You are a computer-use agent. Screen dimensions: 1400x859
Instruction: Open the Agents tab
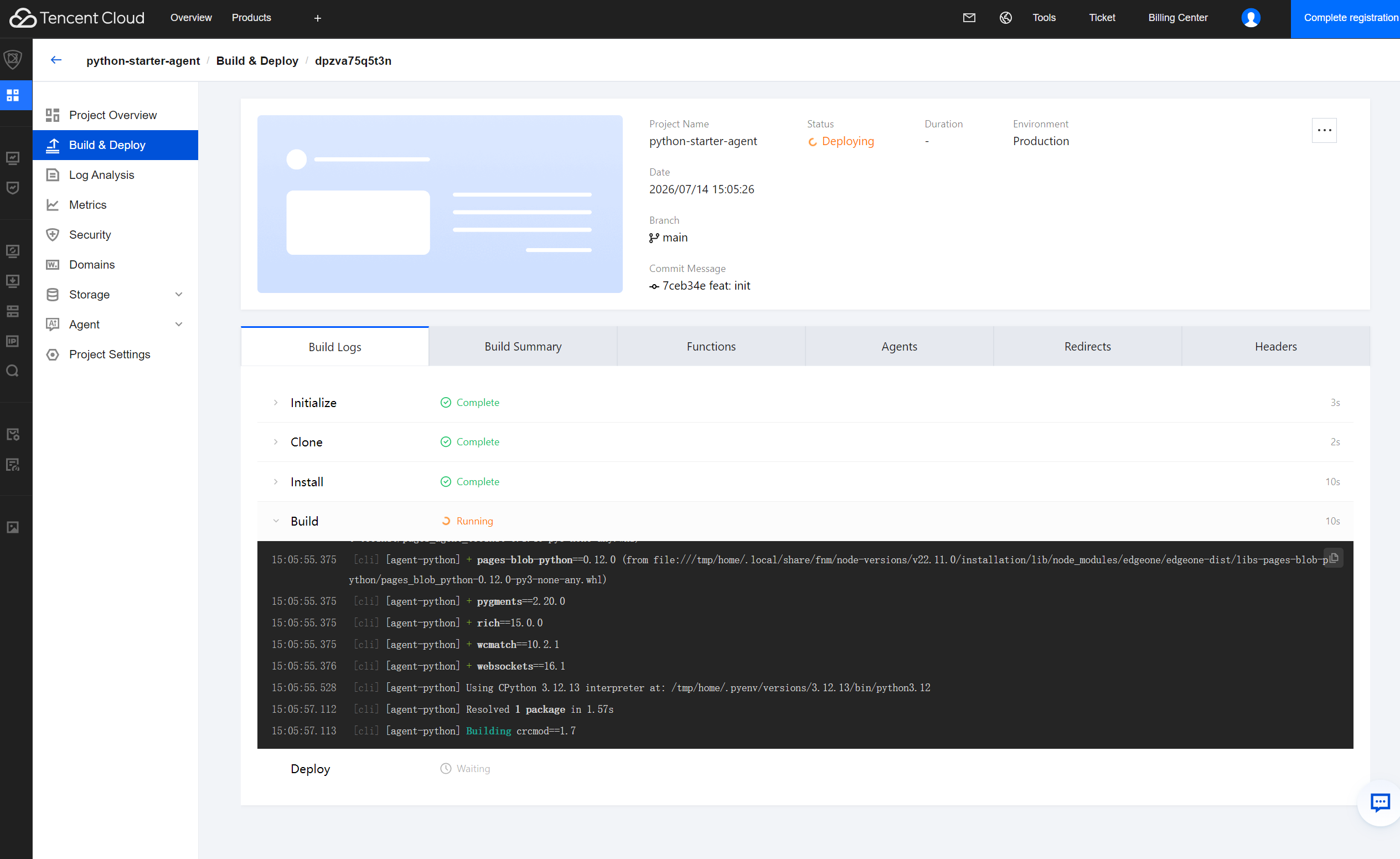pyautogui.click(x=899, y=346)
